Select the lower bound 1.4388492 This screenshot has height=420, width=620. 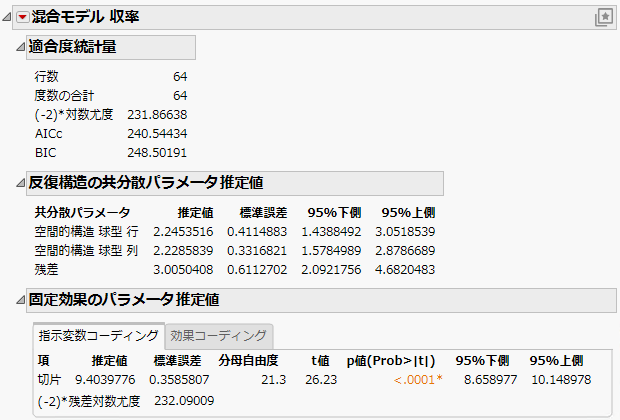coord(331,231)
